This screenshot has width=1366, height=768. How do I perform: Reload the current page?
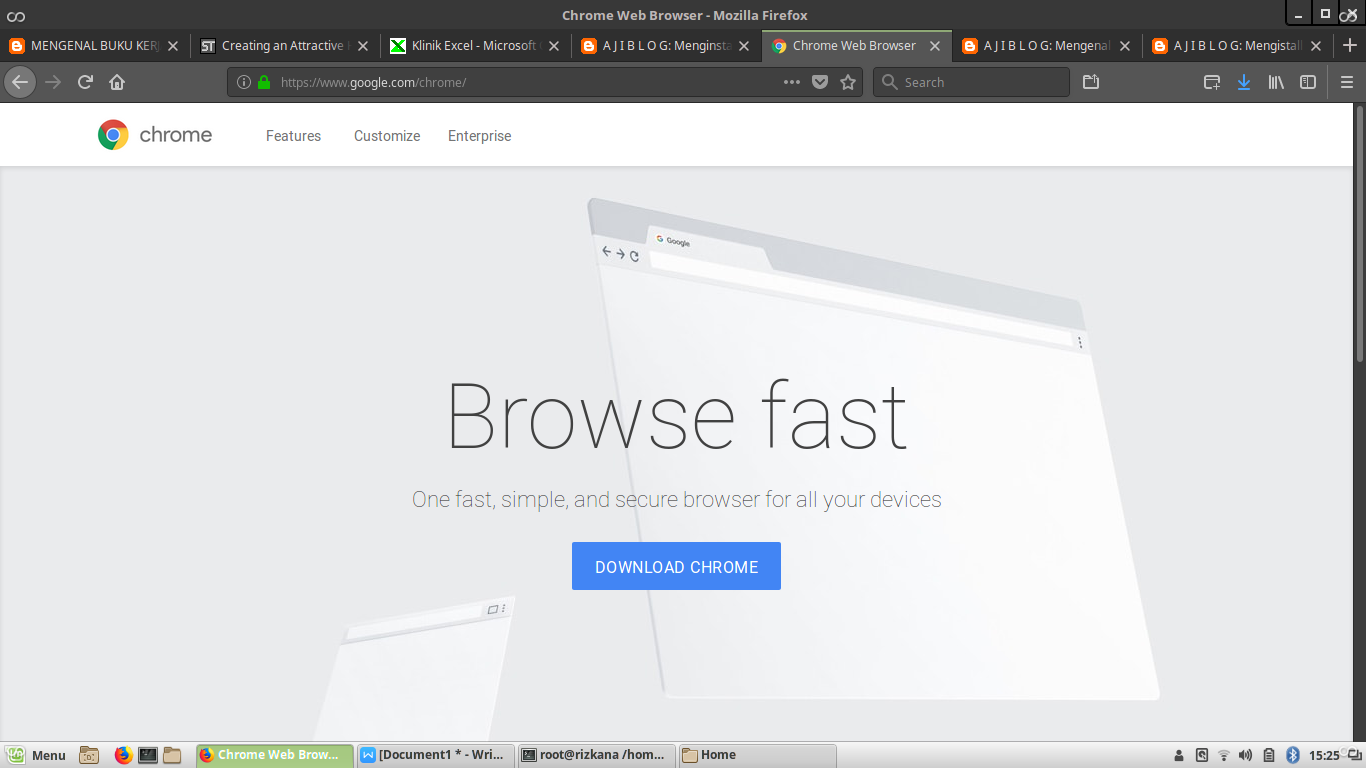[86, 82]
